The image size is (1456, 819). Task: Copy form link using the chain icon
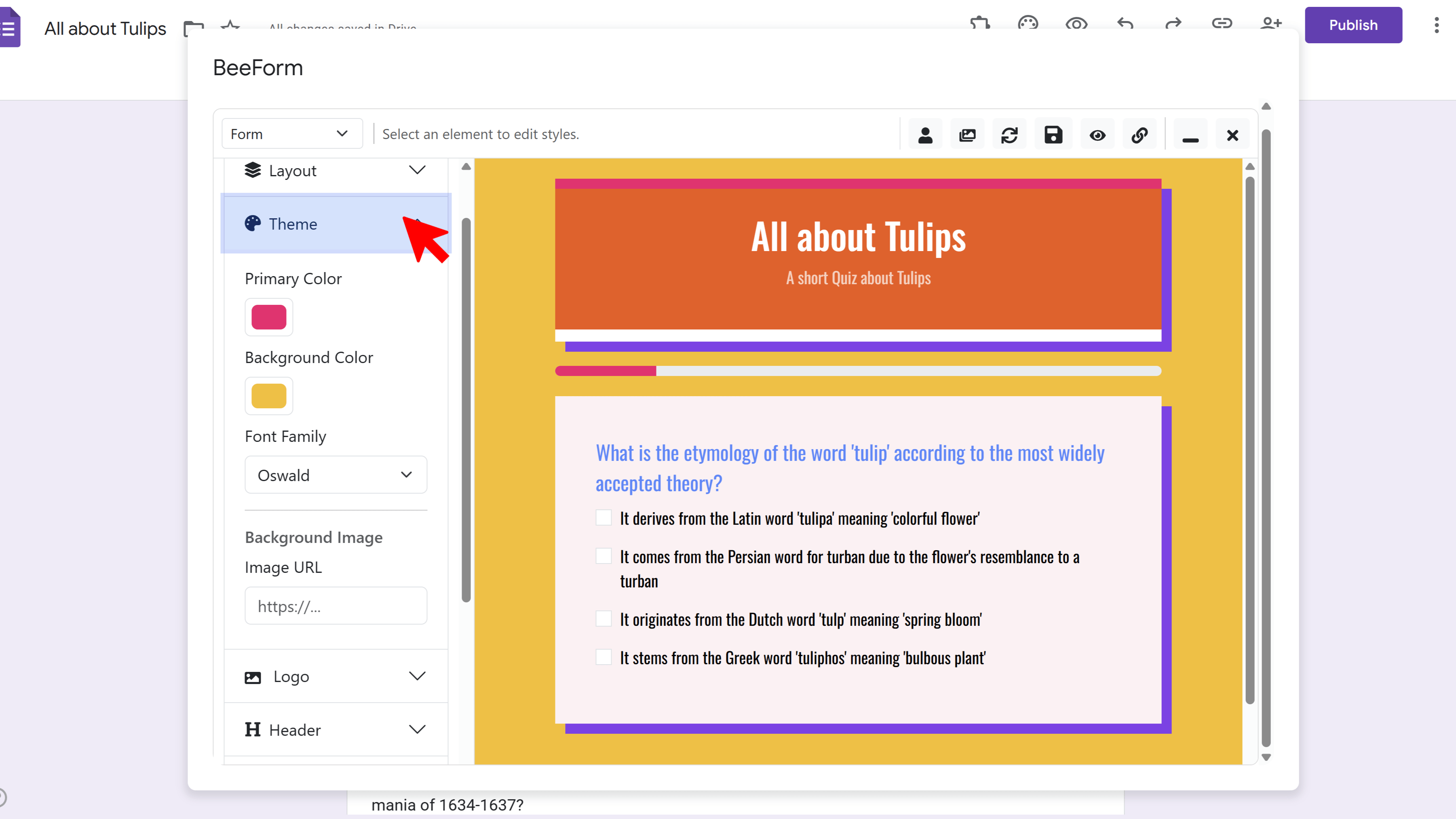pos(1139,135)
